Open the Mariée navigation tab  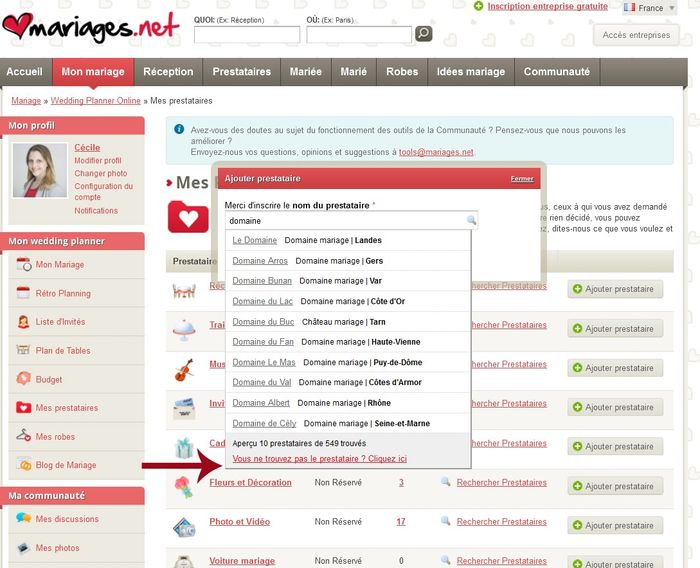(x=306, y=72)
